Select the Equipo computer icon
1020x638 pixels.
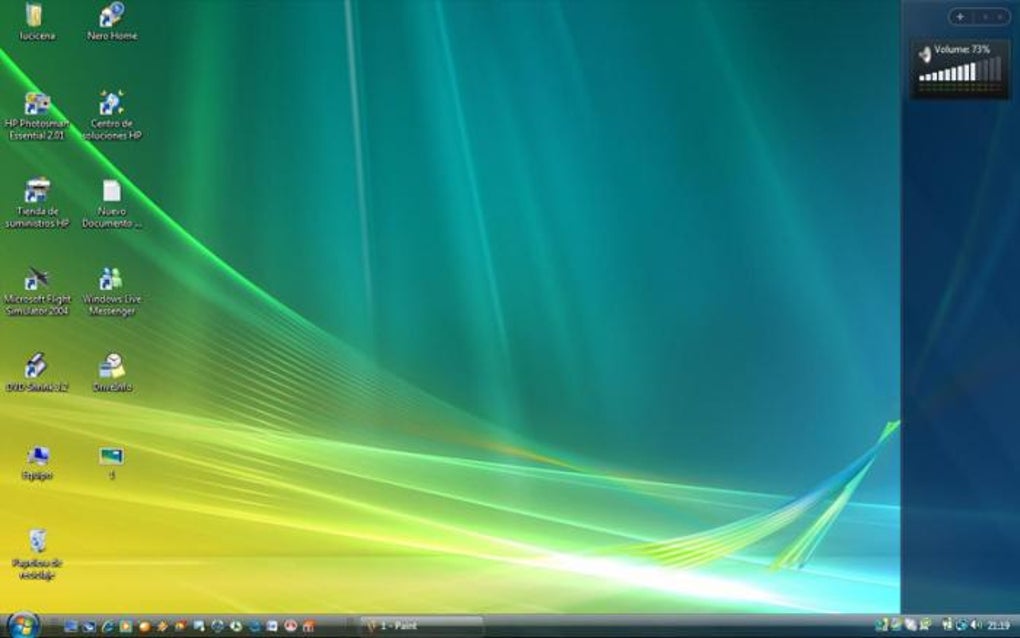(x=37, y=462)
